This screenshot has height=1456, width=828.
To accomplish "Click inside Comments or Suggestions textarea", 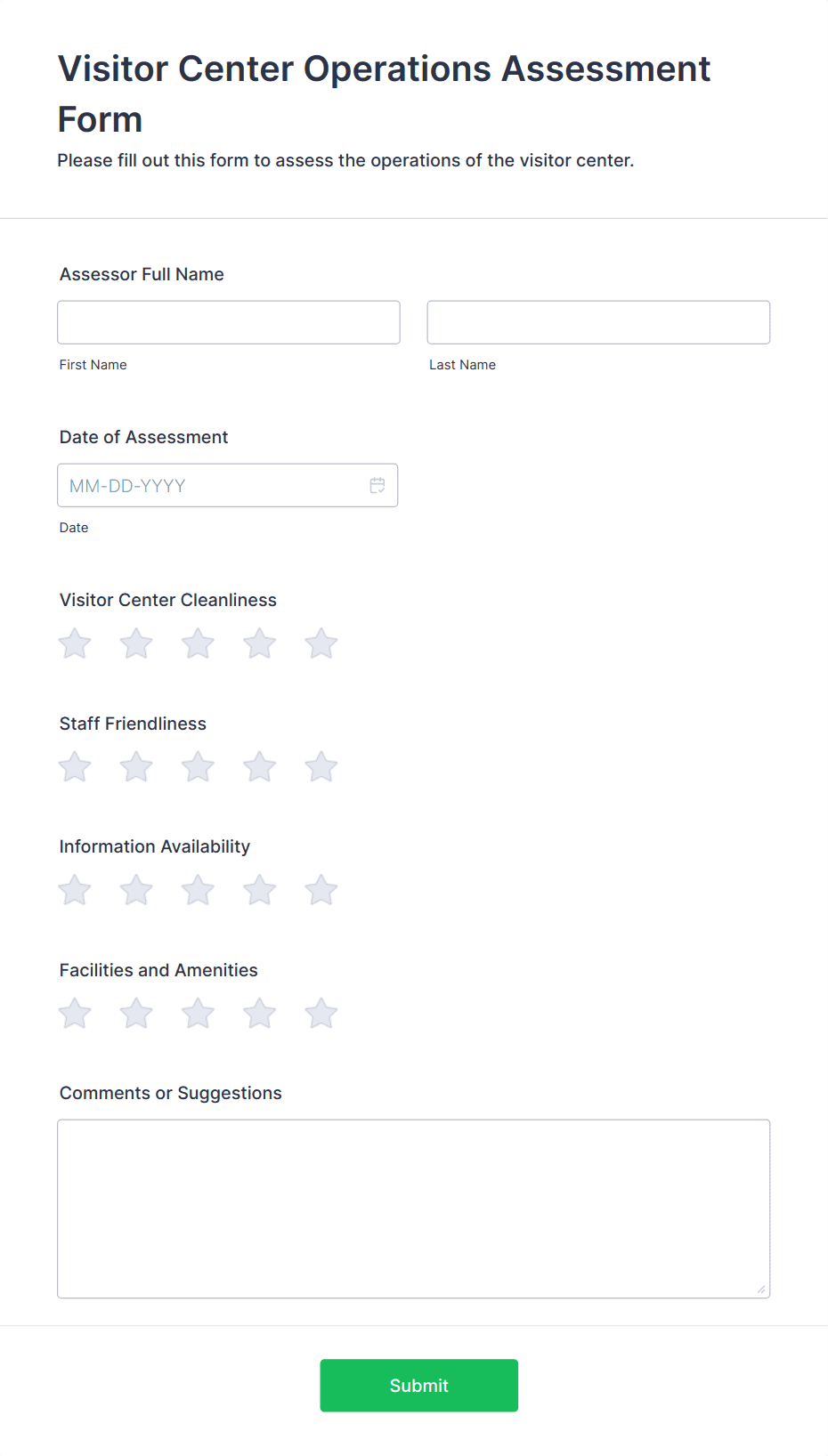I will click(414, 1209).
